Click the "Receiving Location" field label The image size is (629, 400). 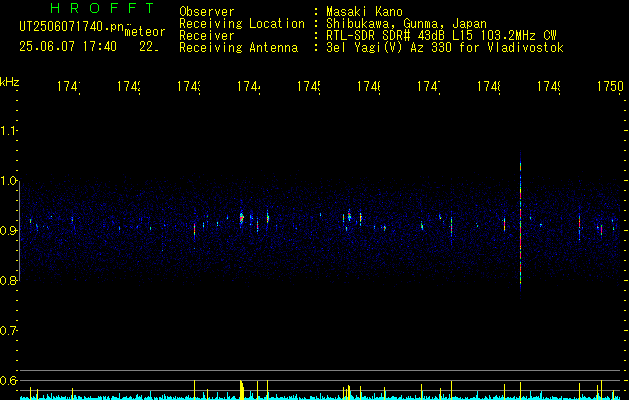pyautogui.click(x=242, y=24)
